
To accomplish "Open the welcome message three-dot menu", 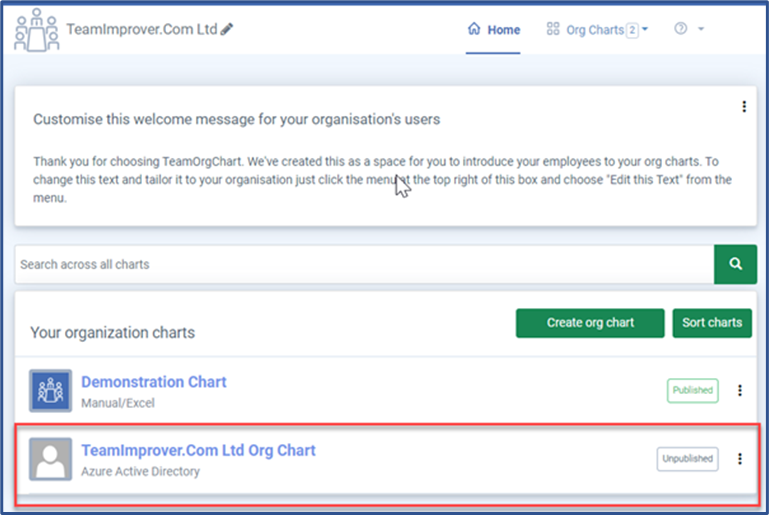I will (x=742, y=107).
